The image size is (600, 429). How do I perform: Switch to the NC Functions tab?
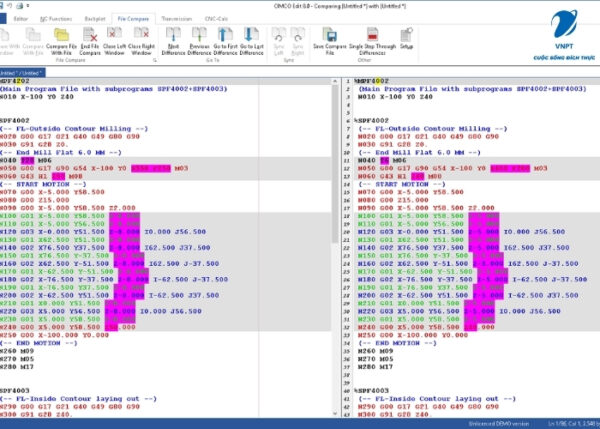click(56, 19)
